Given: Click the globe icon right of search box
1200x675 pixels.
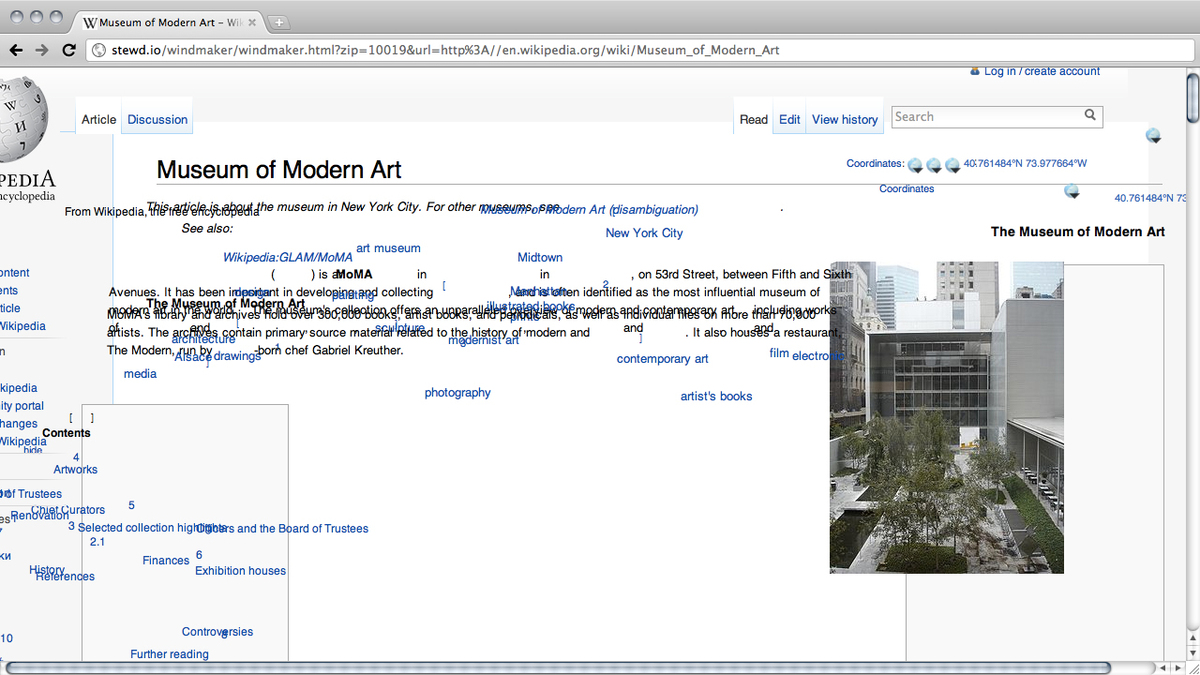Looking at the screenshot, I should [x=1153, y=135].
